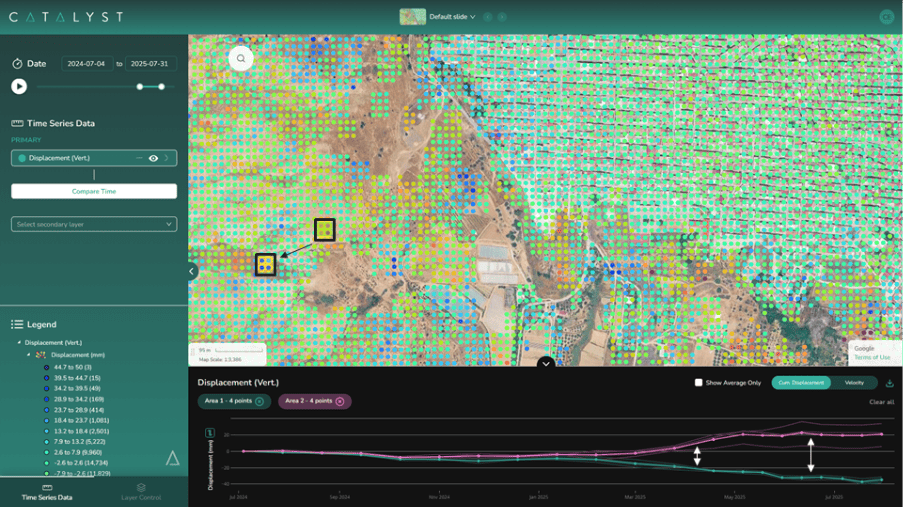Select the Time Series Data tab
903x507 pixels.
pyautogui.click(x=47, y=492)
